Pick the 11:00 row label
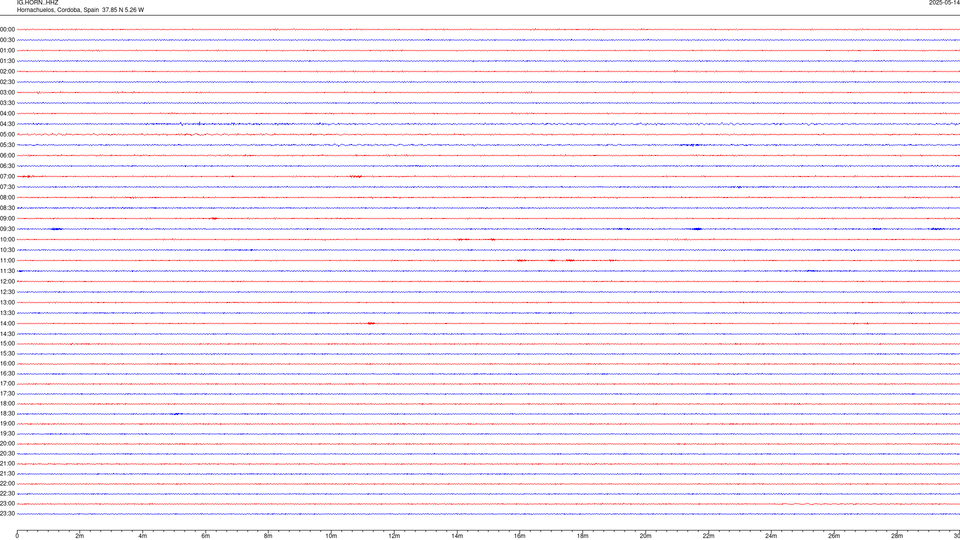The height and width of the screenshot is (540, 960). pos(7,260)
